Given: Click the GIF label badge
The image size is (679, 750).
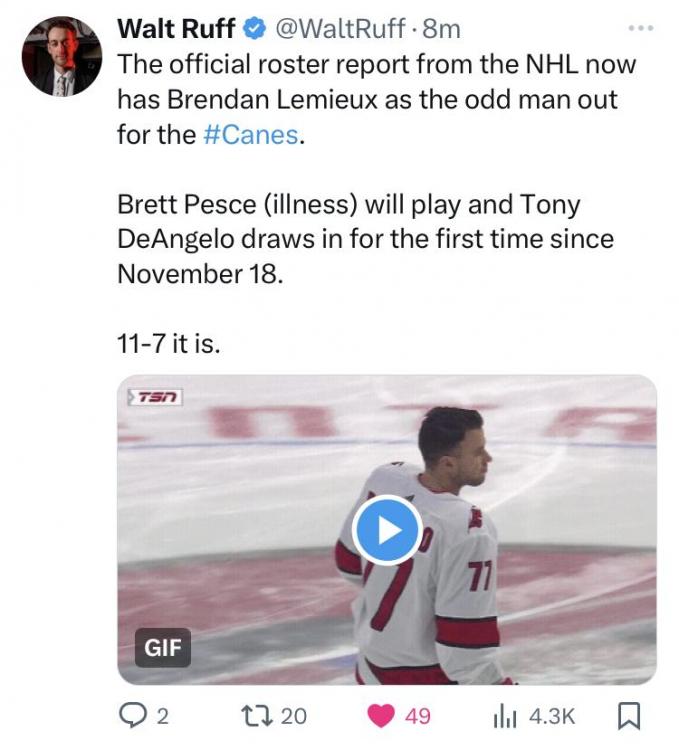Looking at the screenshot, I should (x=163, y=647).
